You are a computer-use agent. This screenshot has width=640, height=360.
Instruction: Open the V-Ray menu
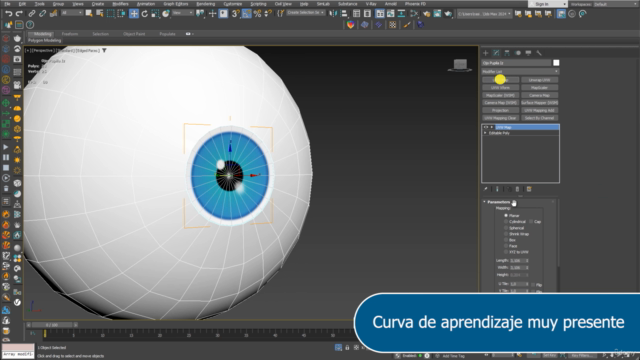point(371,4)
